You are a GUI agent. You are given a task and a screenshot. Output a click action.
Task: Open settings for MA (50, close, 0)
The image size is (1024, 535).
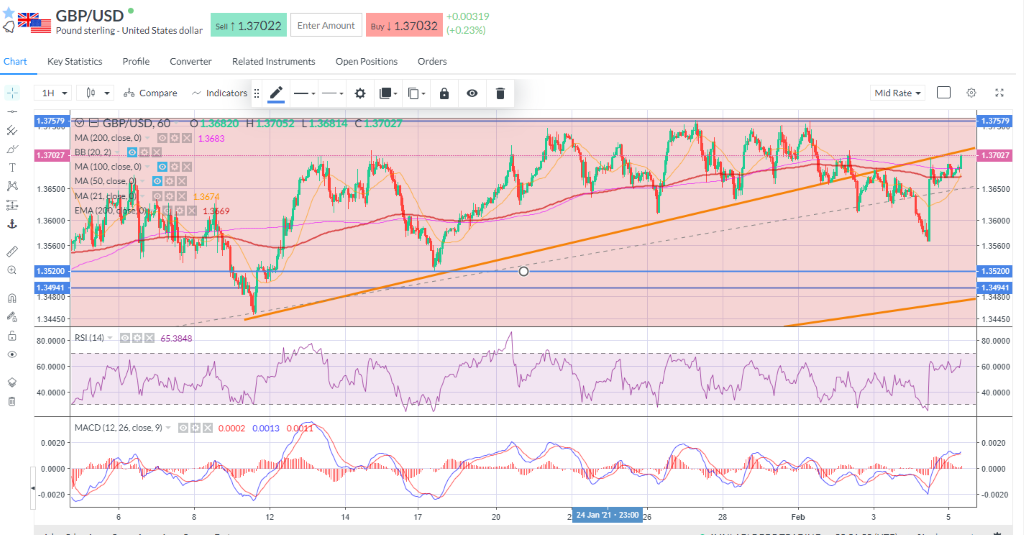pyautogui.click(x=169, y=181)
